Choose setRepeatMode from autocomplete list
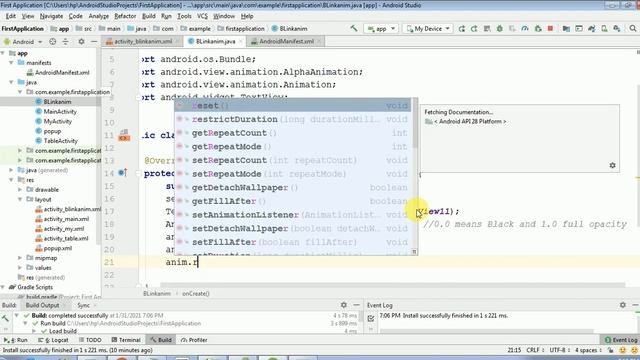 pyautogui.click(x=292, y=174)
